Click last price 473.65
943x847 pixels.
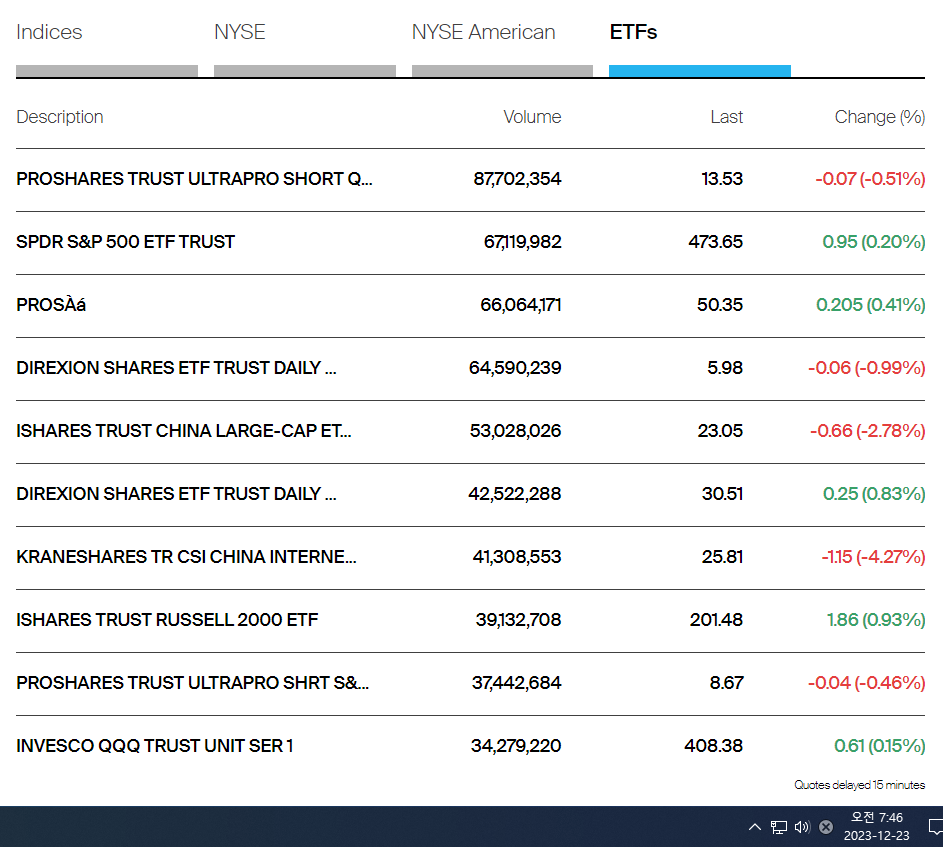tap(716, 242)
